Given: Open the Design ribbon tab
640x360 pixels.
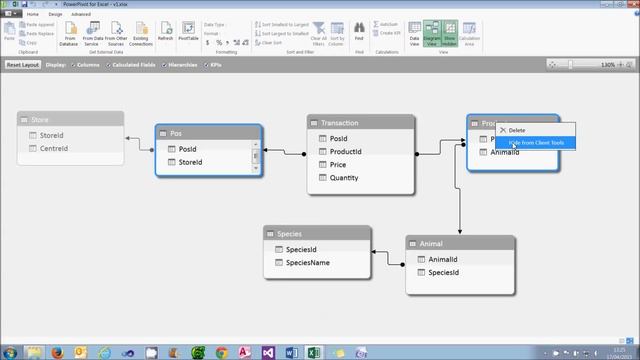Looking at the screenshot, I should (55, 14).
